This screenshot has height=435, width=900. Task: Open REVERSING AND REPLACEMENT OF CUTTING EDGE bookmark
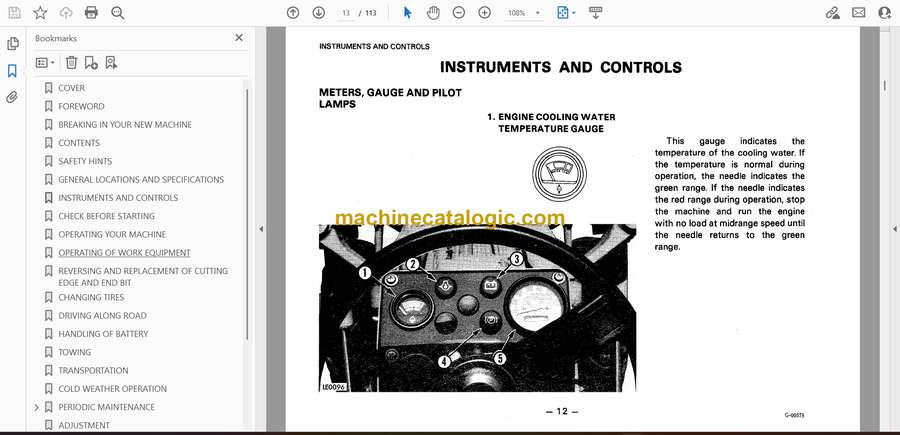[143, 277]
